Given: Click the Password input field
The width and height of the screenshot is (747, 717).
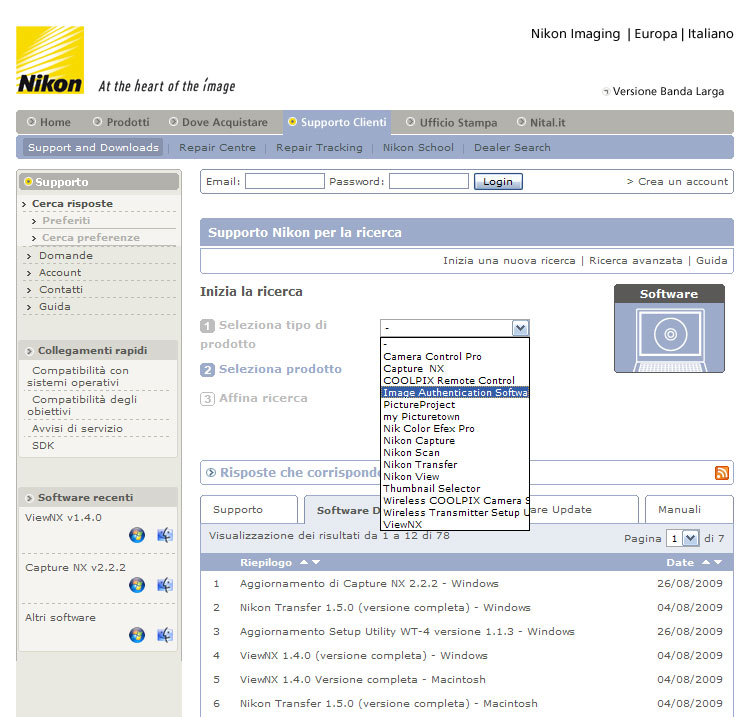Looking at the screenshot, I should [429, 181].
